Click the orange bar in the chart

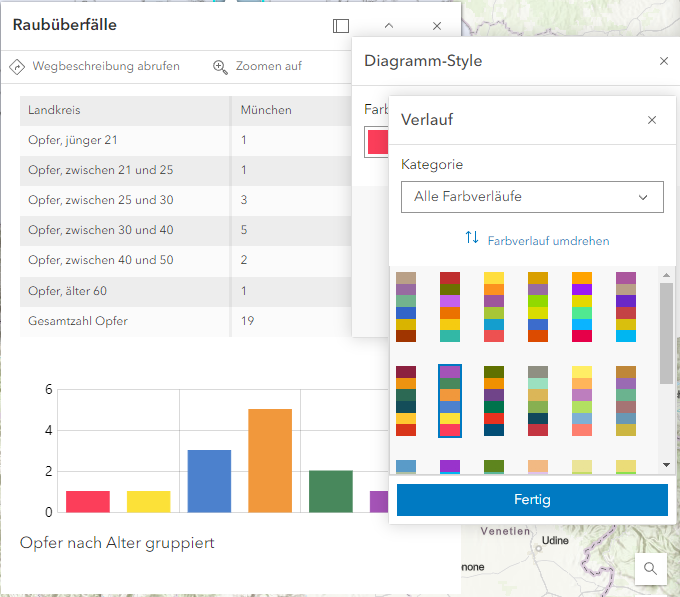coord(270,460)
